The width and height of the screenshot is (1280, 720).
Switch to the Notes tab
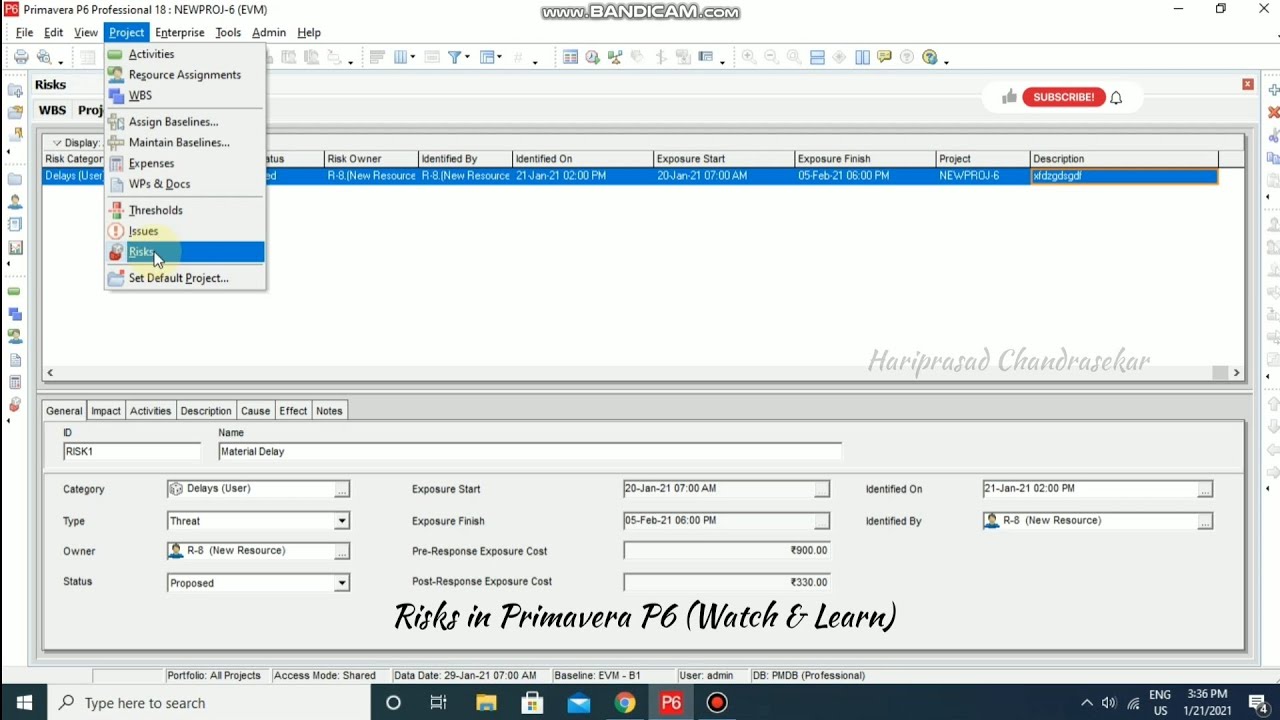click(329, 411)
